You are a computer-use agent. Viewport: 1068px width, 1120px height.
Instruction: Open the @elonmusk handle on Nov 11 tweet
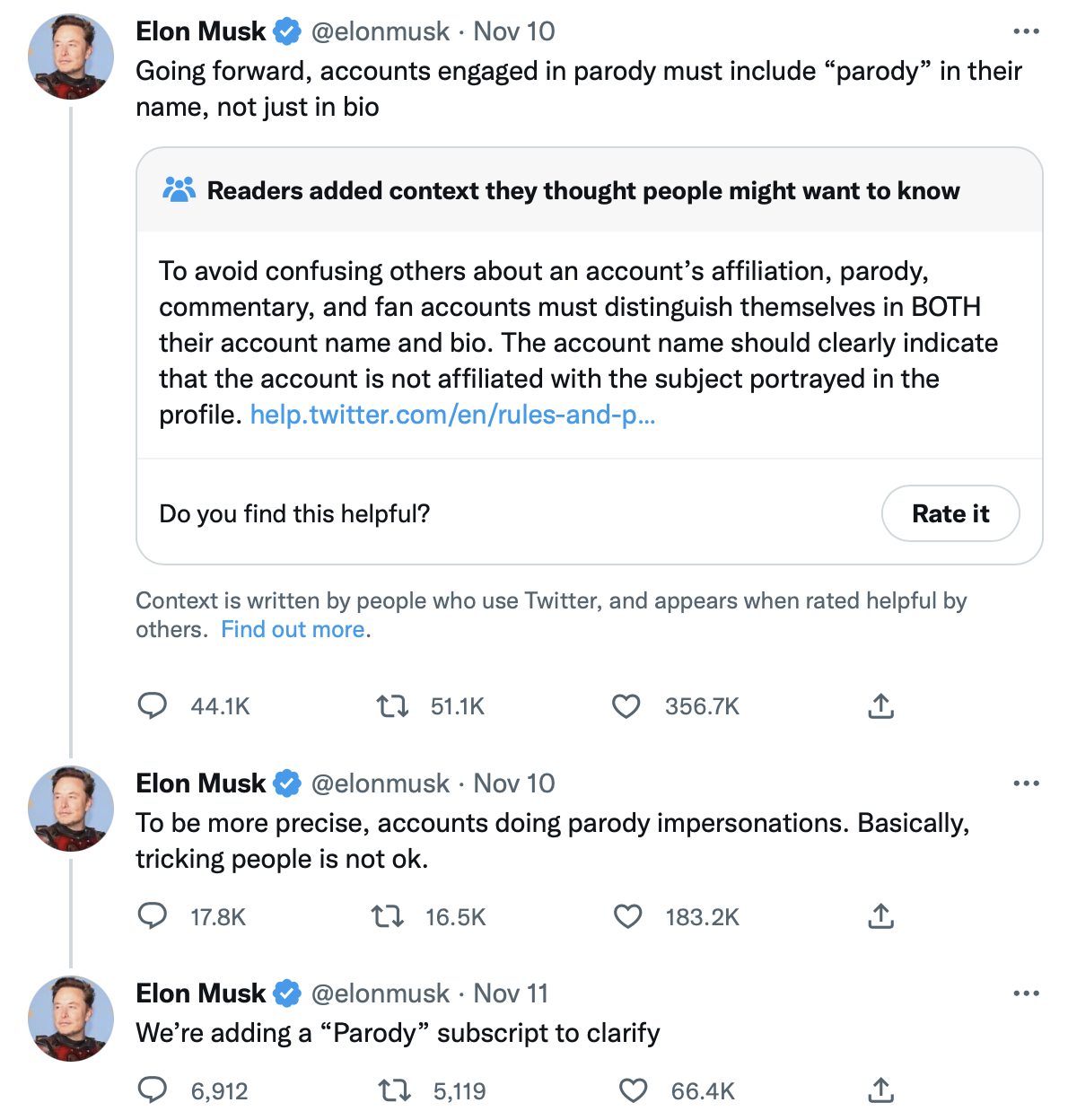coord(380,993)
